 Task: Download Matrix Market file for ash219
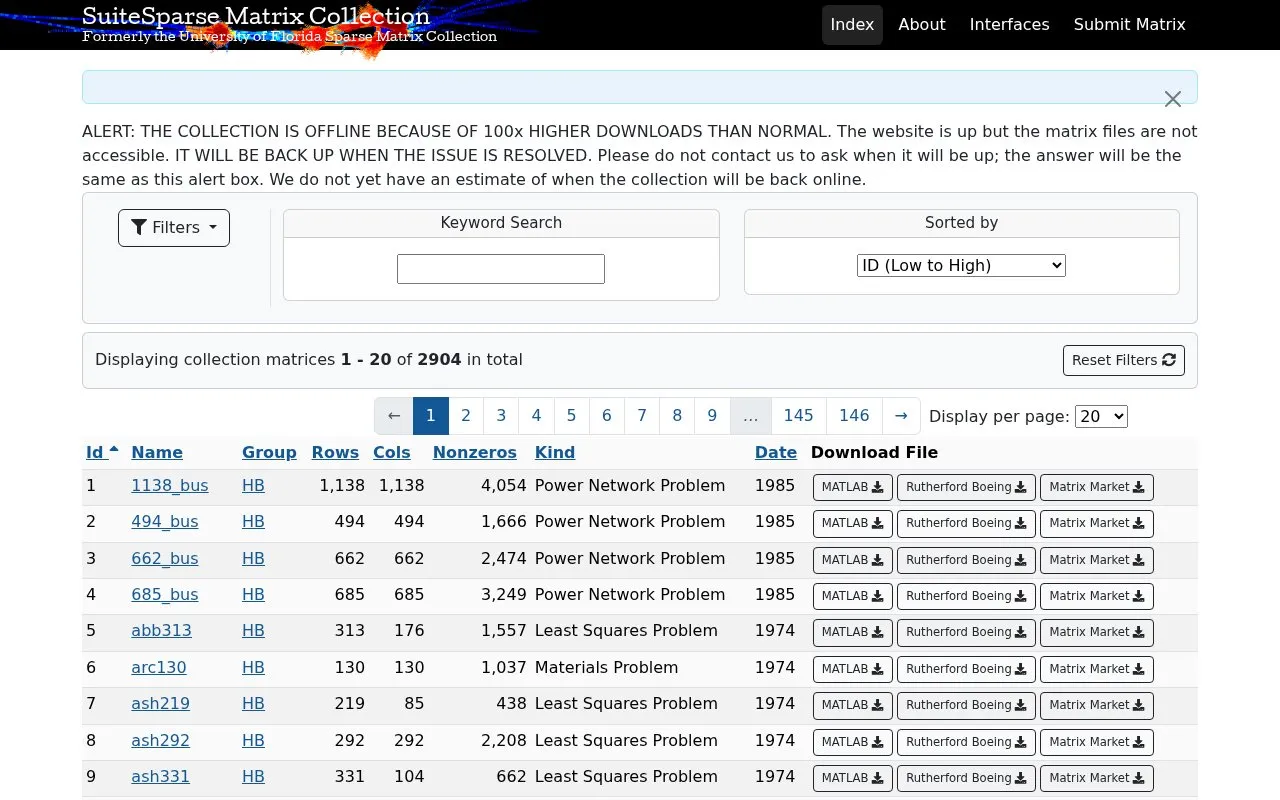pos(1097,705)
